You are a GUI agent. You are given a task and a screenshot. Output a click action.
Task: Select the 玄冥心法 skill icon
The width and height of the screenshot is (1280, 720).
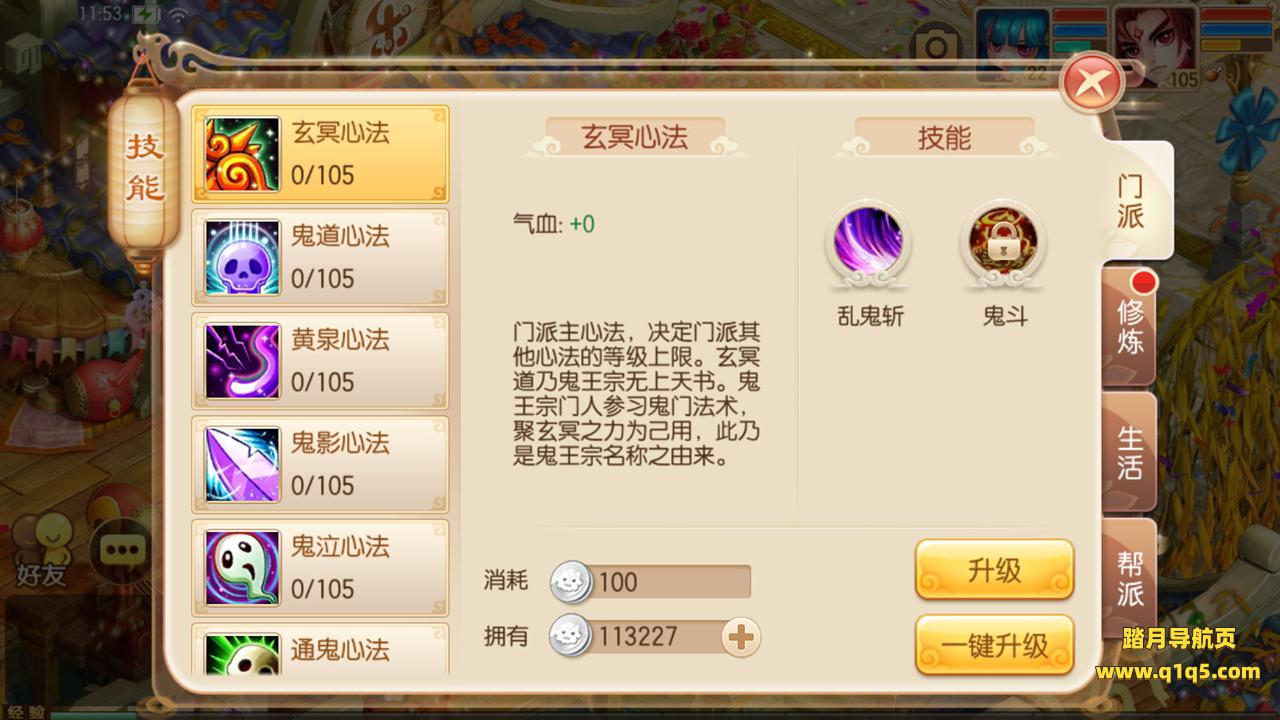click(242, 154)
